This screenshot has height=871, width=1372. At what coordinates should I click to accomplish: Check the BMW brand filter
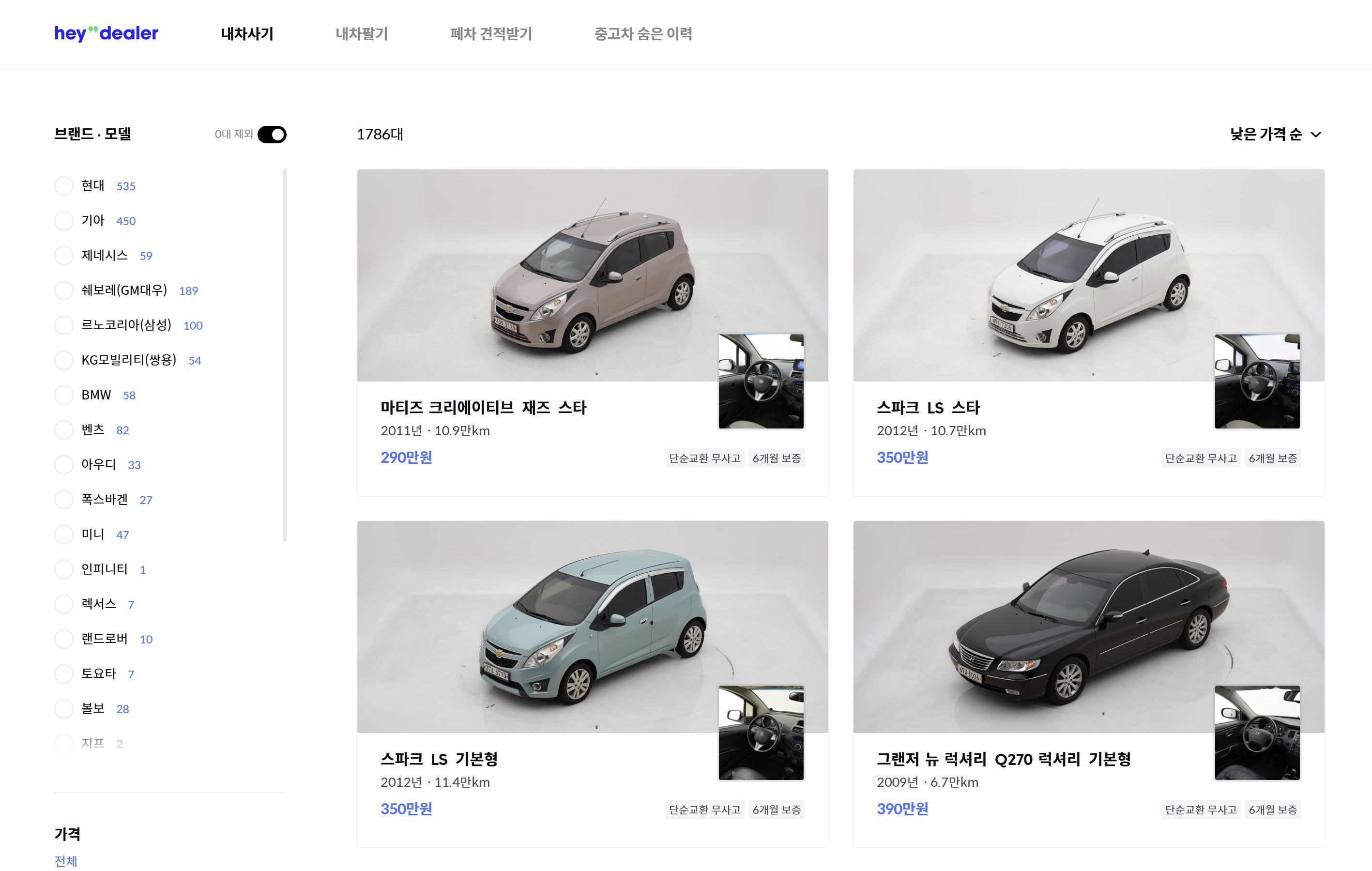click(x=64, y=395)
